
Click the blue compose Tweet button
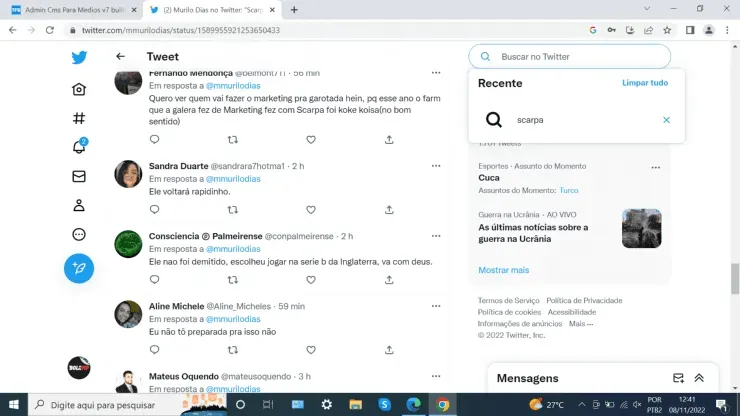pyautogui.click(x=79, y=268)
